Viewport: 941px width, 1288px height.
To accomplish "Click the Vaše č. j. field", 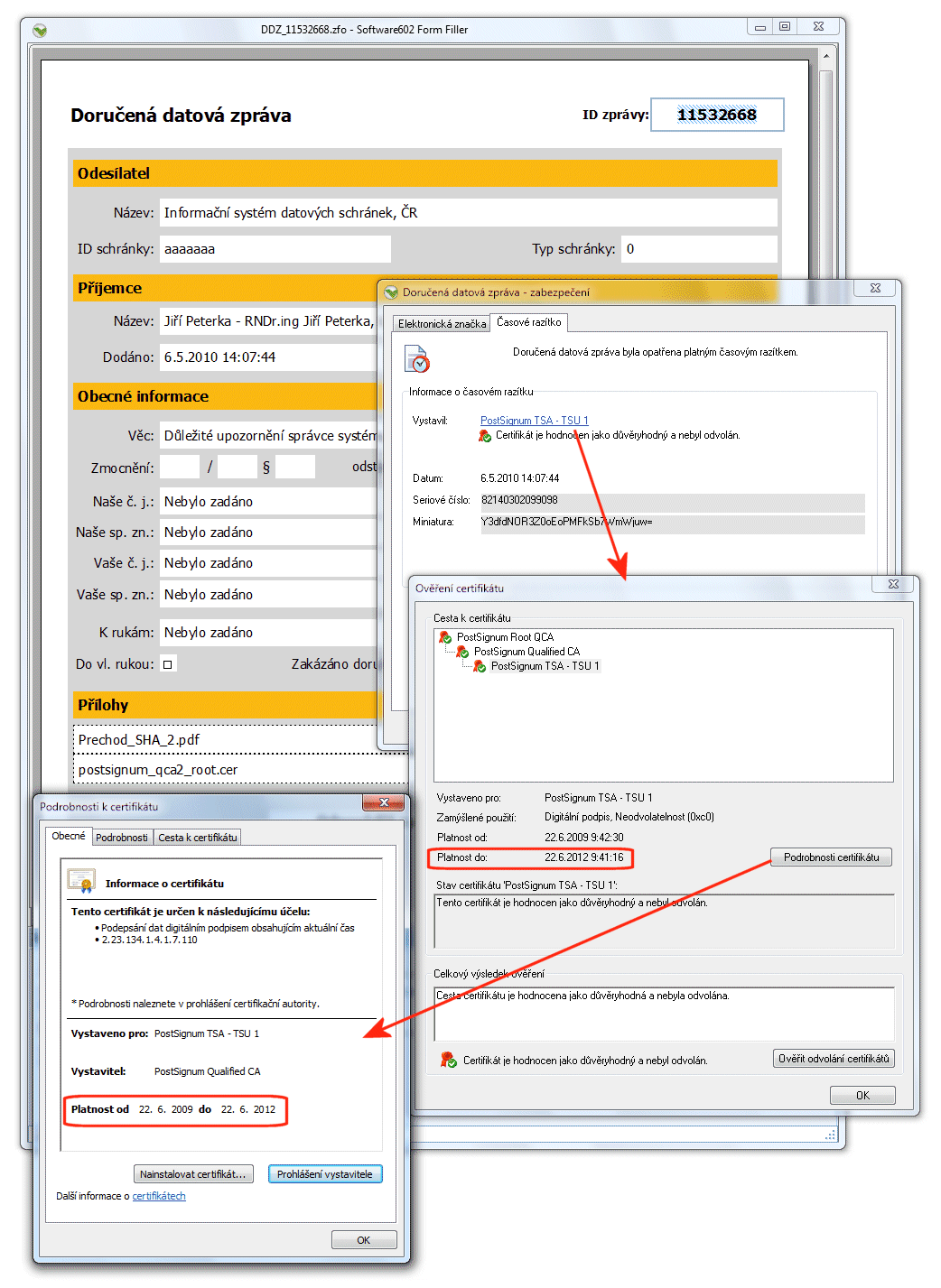I will [x=268, y=563].
